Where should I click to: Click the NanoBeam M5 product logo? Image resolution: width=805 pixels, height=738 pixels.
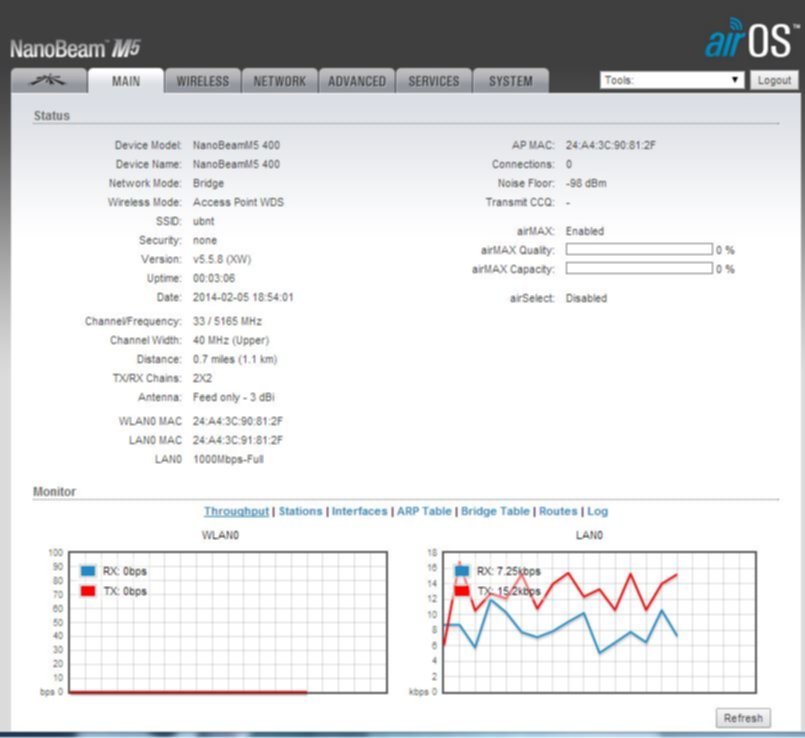pos(75,49)
